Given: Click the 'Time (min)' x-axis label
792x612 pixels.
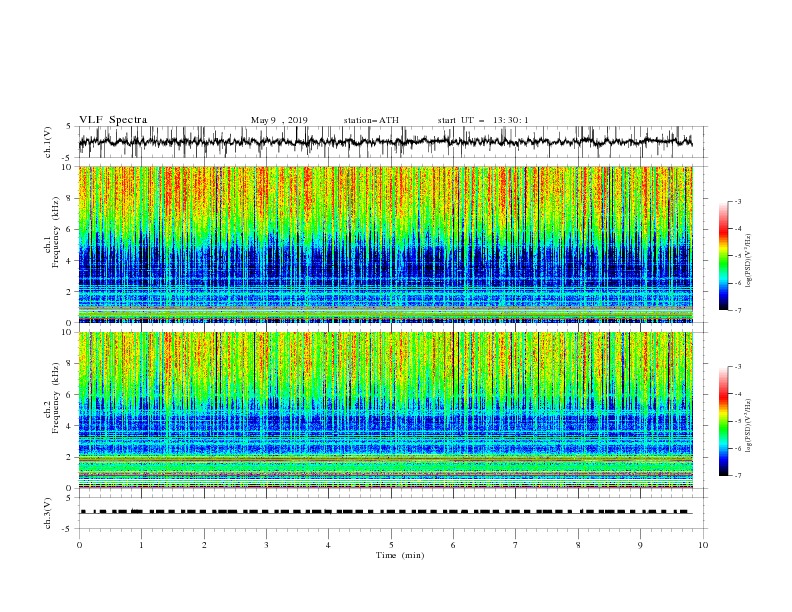Looking at the screenshot, I should (400, 555).
